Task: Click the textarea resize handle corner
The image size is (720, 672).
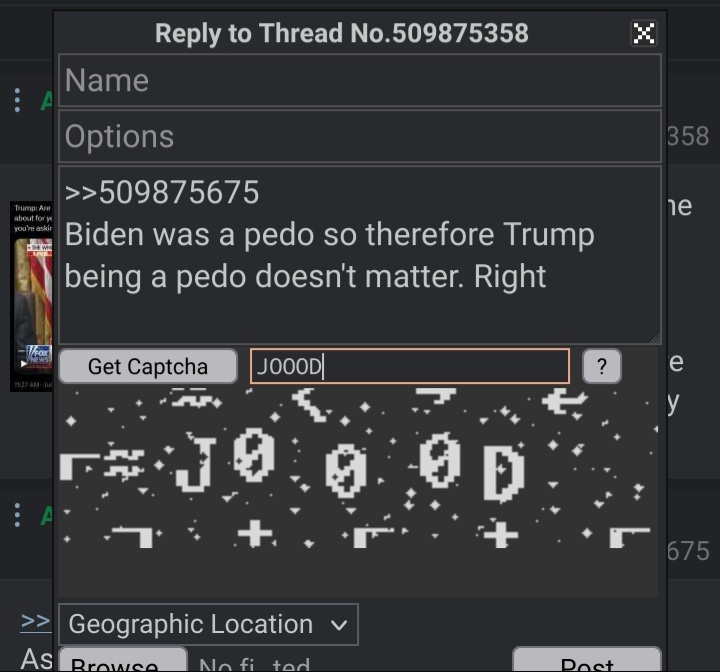Action: point(655,338)
